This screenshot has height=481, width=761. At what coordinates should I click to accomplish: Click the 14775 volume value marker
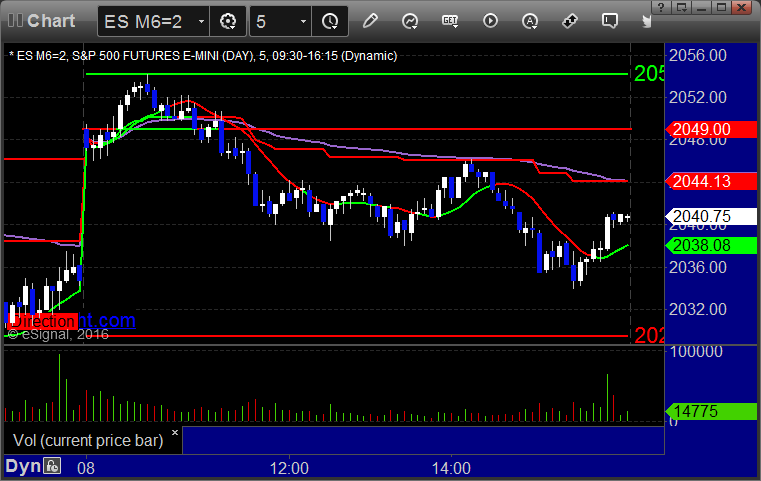click(711, 411)
